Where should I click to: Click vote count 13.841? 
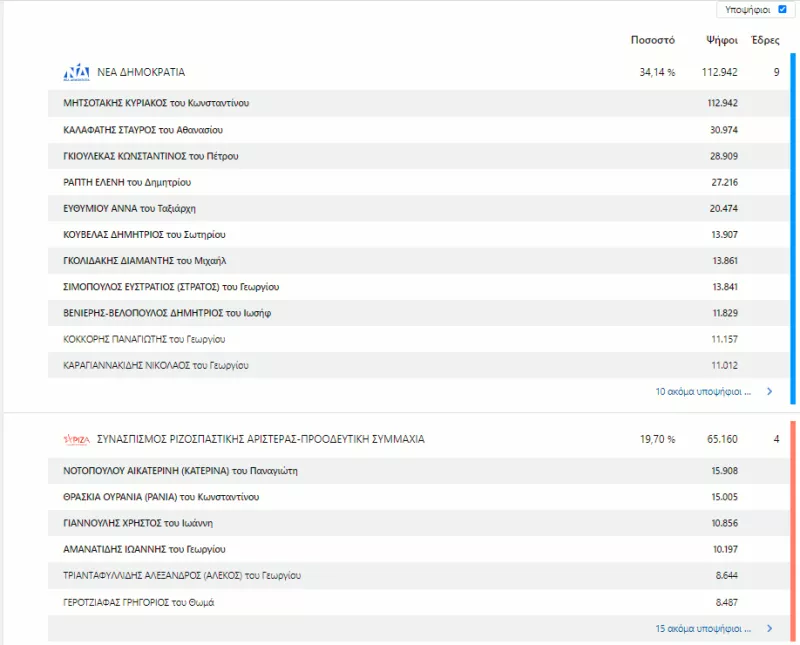coord(725,287)
